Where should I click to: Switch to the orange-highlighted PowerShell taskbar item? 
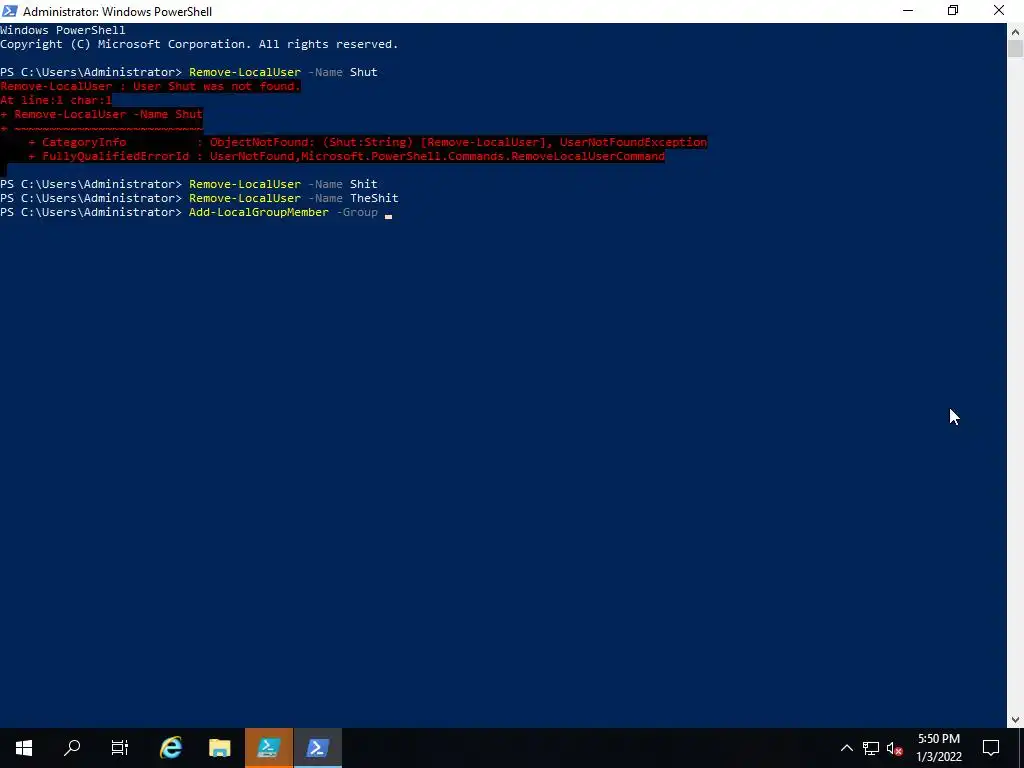point(269,748)
